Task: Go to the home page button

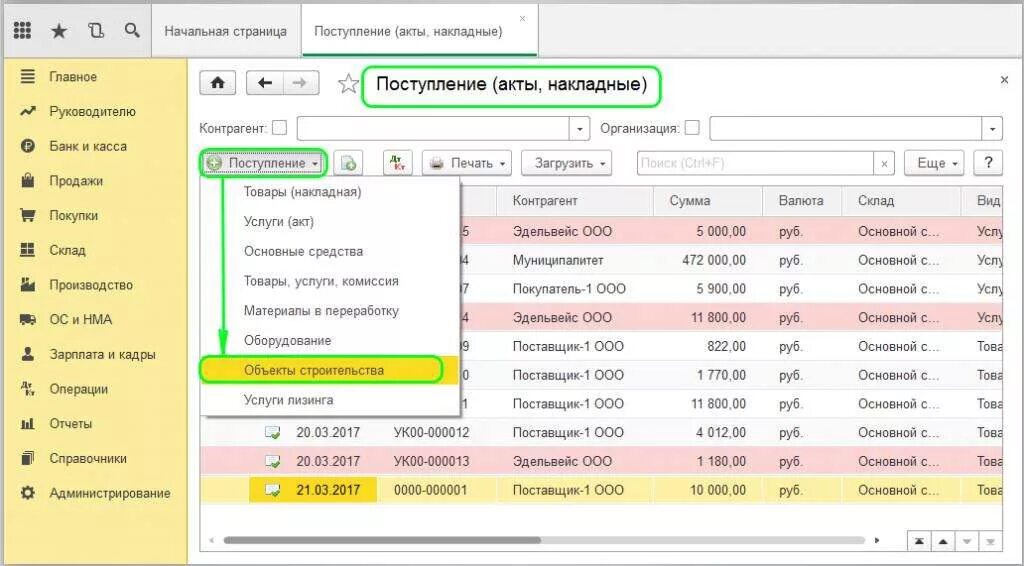Action: [217, 83]
